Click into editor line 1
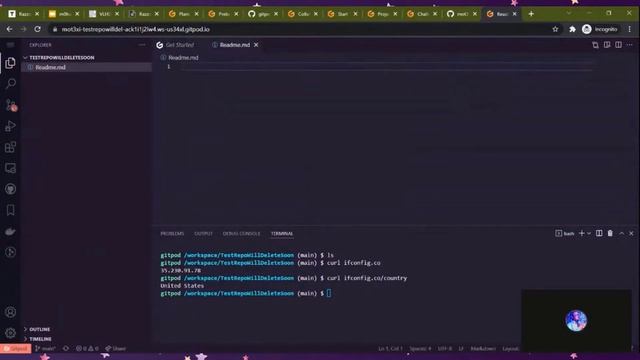 coord(386,67)
